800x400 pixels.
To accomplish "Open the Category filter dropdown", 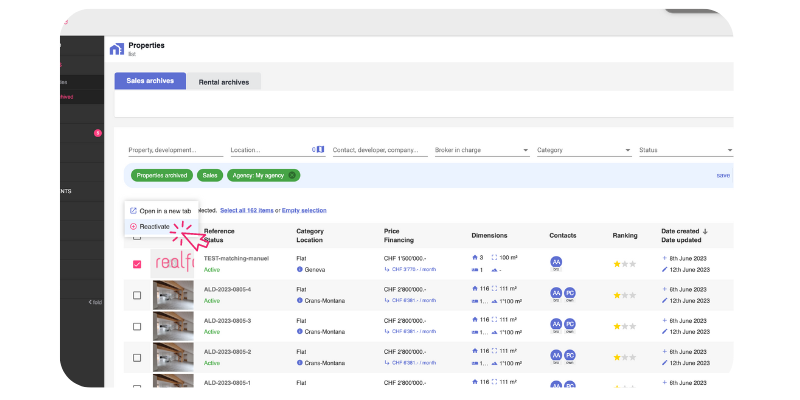I will (584, 150).
